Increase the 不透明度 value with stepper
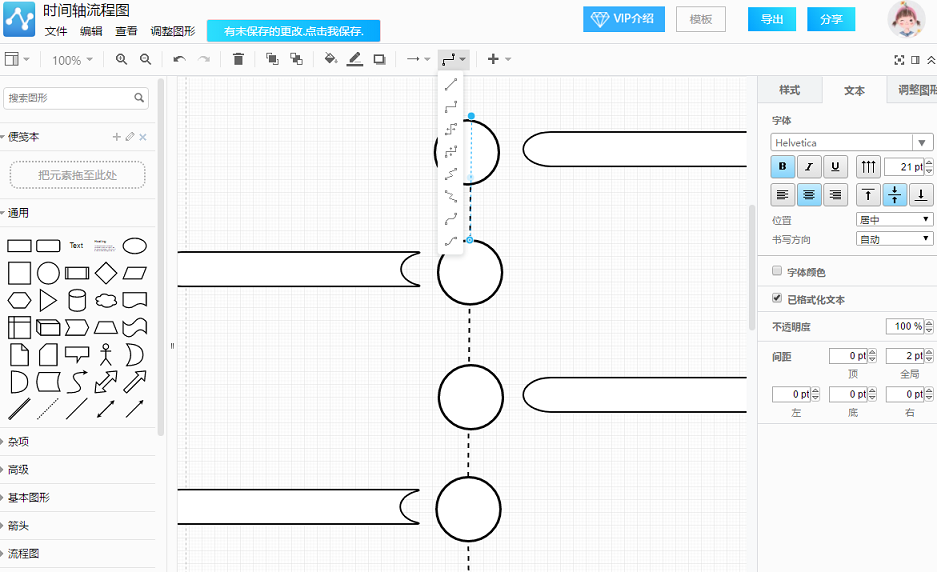Screen dimensions: 937x572 pyautogui.click(x=929, y=323)
